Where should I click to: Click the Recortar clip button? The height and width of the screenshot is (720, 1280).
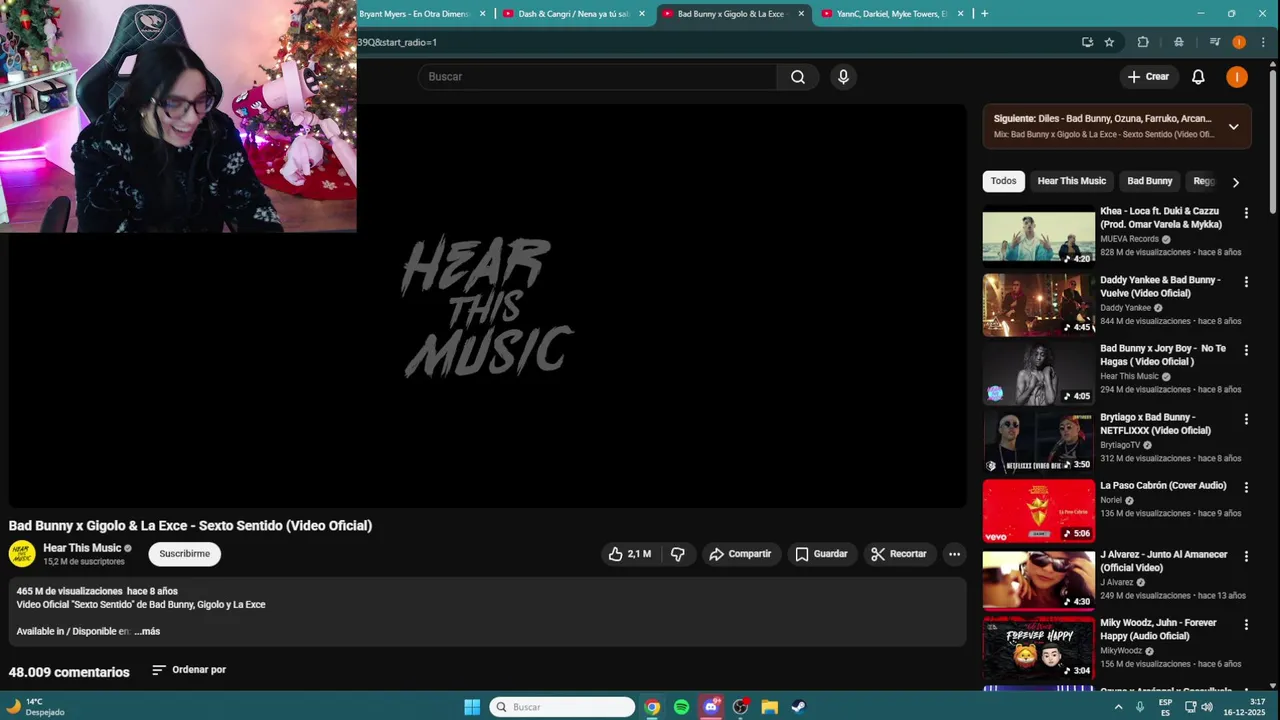[899, 554]
